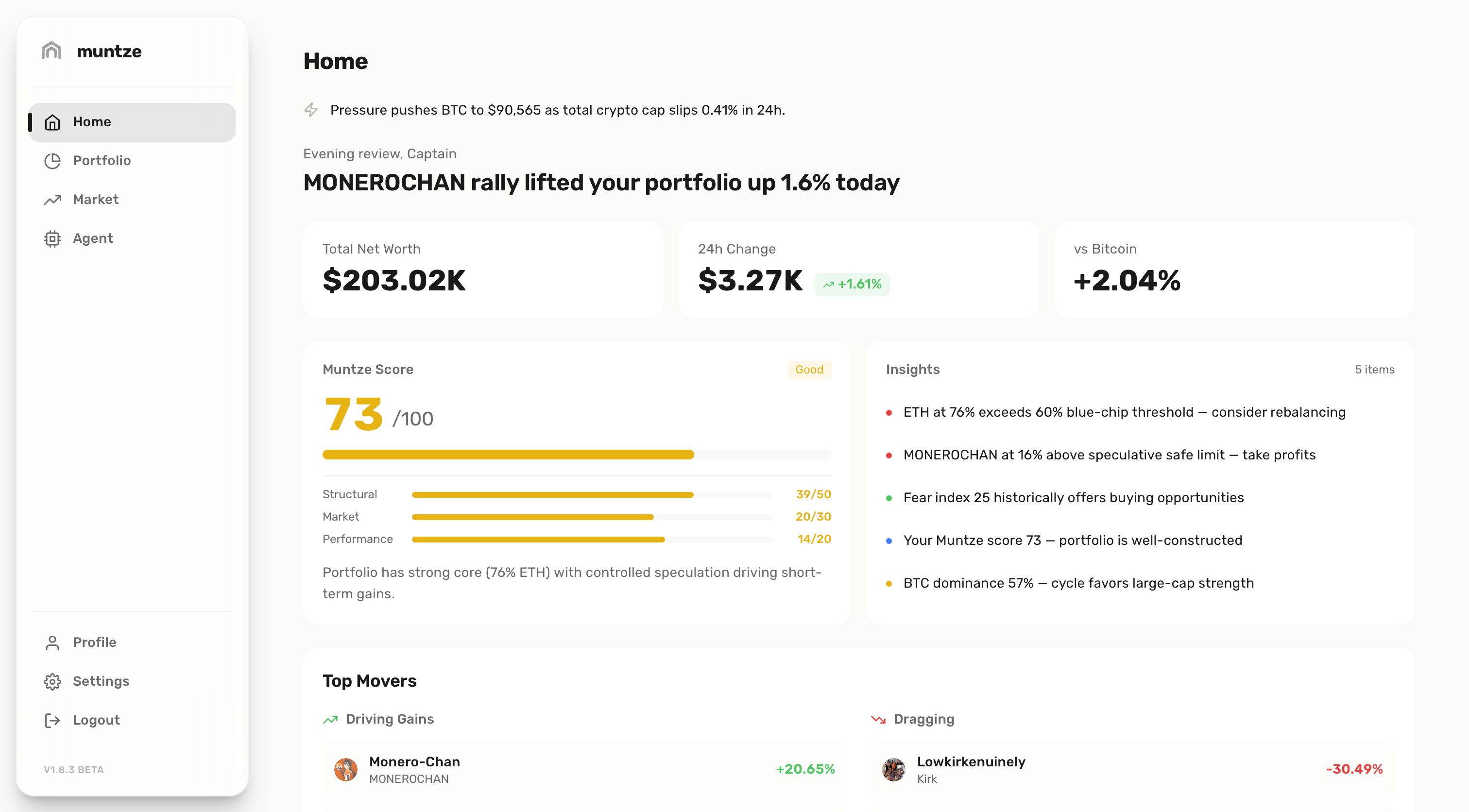Image resolution: width=1469 pixels, height=812 pixels.
Task: Open the Portfolio menu item
Action: point(102,161)
